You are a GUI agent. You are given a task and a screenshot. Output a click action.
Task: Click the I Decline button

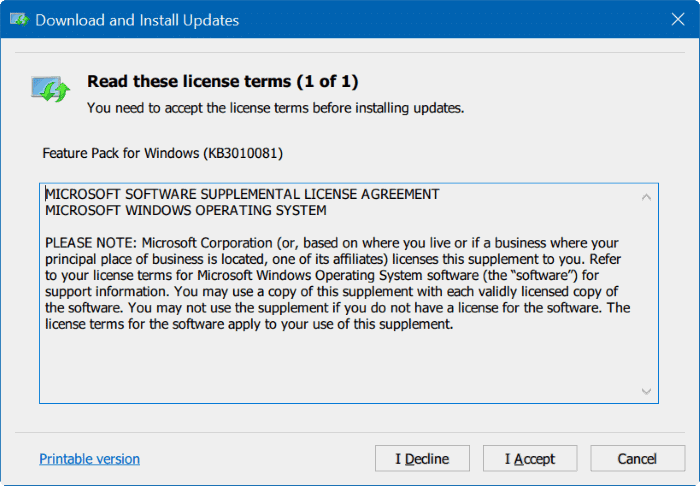[422, 458]
